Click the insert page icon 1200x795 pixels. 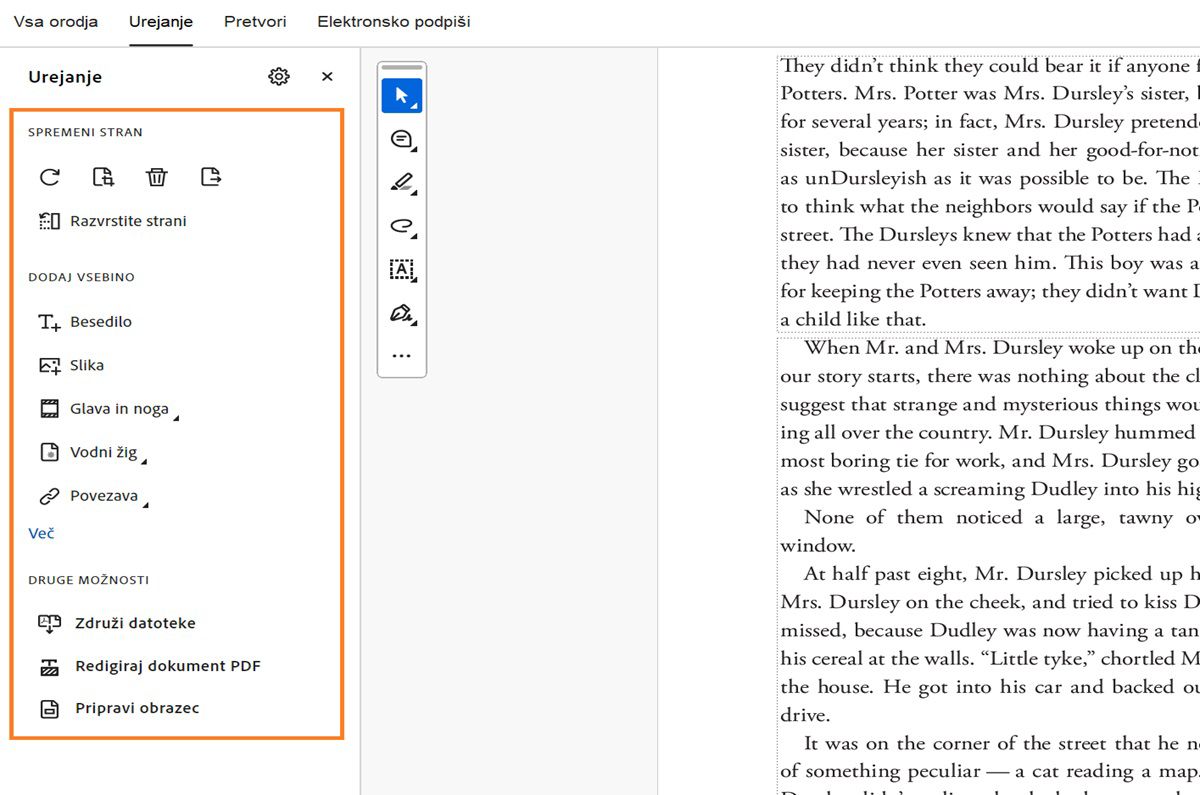[103, 177]
